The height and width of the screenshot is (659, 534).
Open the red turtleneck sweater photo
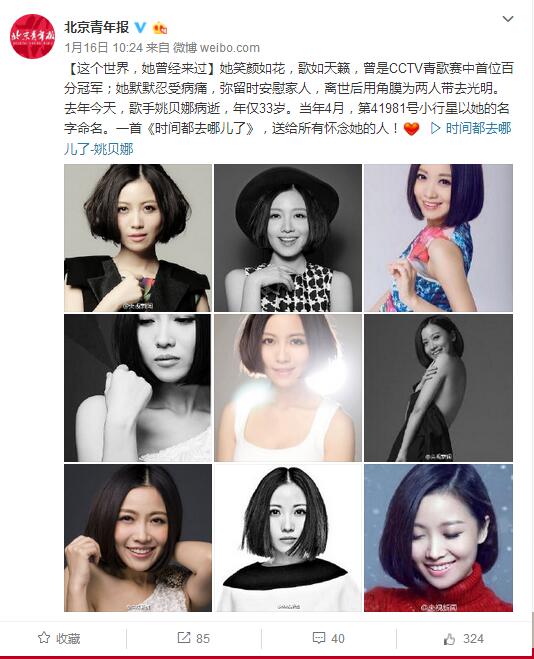tap(438, 538)
